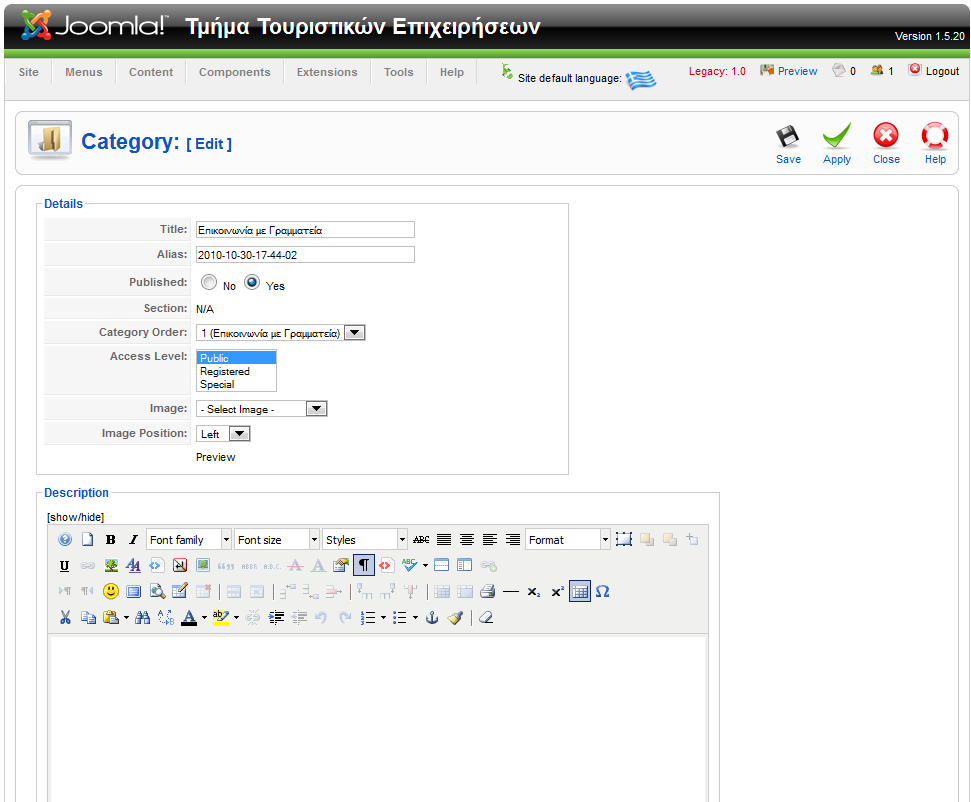The image size is (971, 802).
Task: Select Special access level
Action: (236, 384)
